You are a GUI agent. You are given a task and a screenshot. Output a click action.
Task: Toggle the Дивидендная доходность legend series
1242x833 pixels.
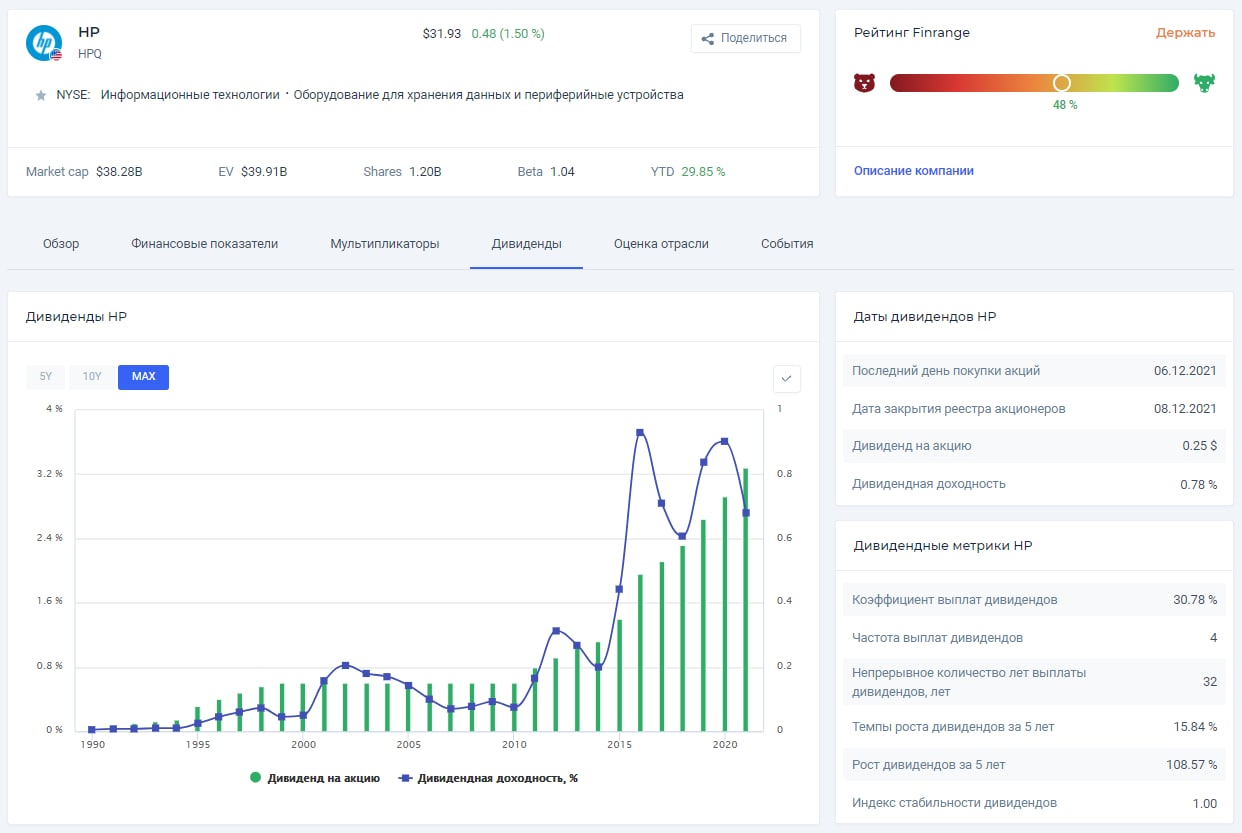(488, 778)
